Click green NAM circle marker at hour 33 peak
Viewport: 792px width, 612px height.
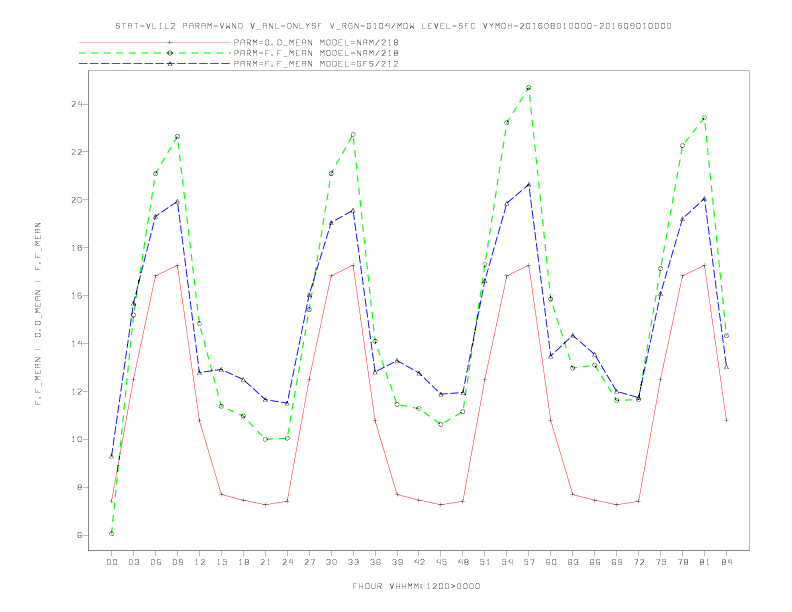click(x=353, y=135)
